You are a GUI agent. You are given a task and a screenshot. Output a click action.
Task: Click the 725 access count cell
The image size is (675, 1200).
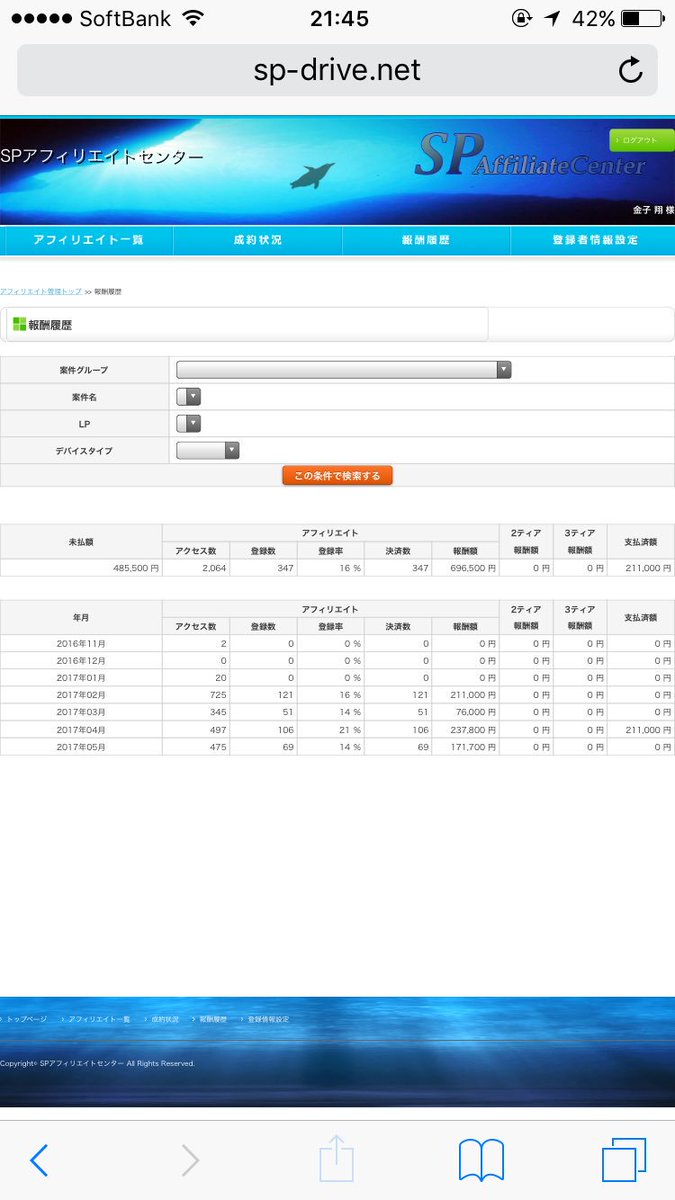(196, 695)
